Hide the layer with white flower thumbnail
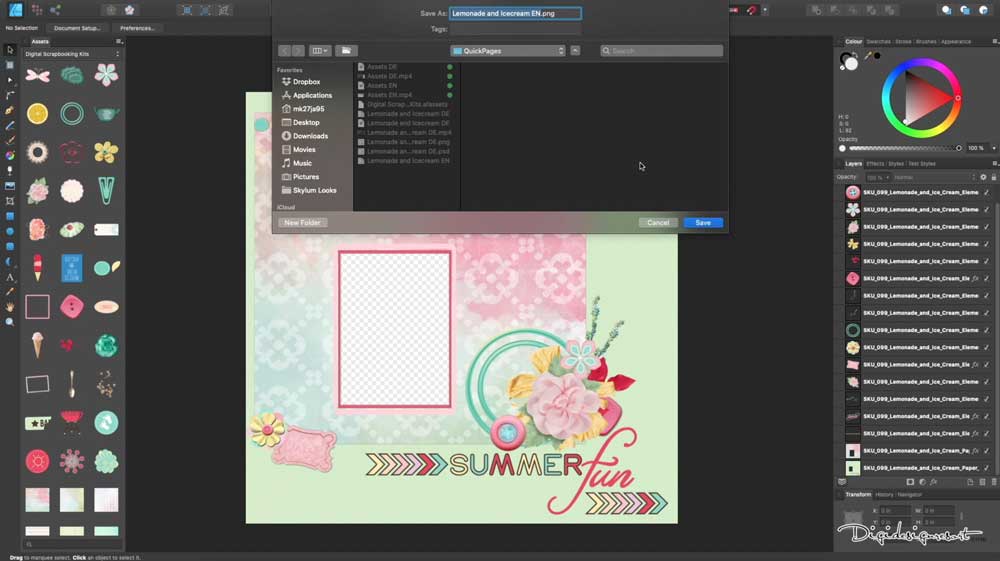The width and height of the screenshot is (1000, 561). pos(987,210)
